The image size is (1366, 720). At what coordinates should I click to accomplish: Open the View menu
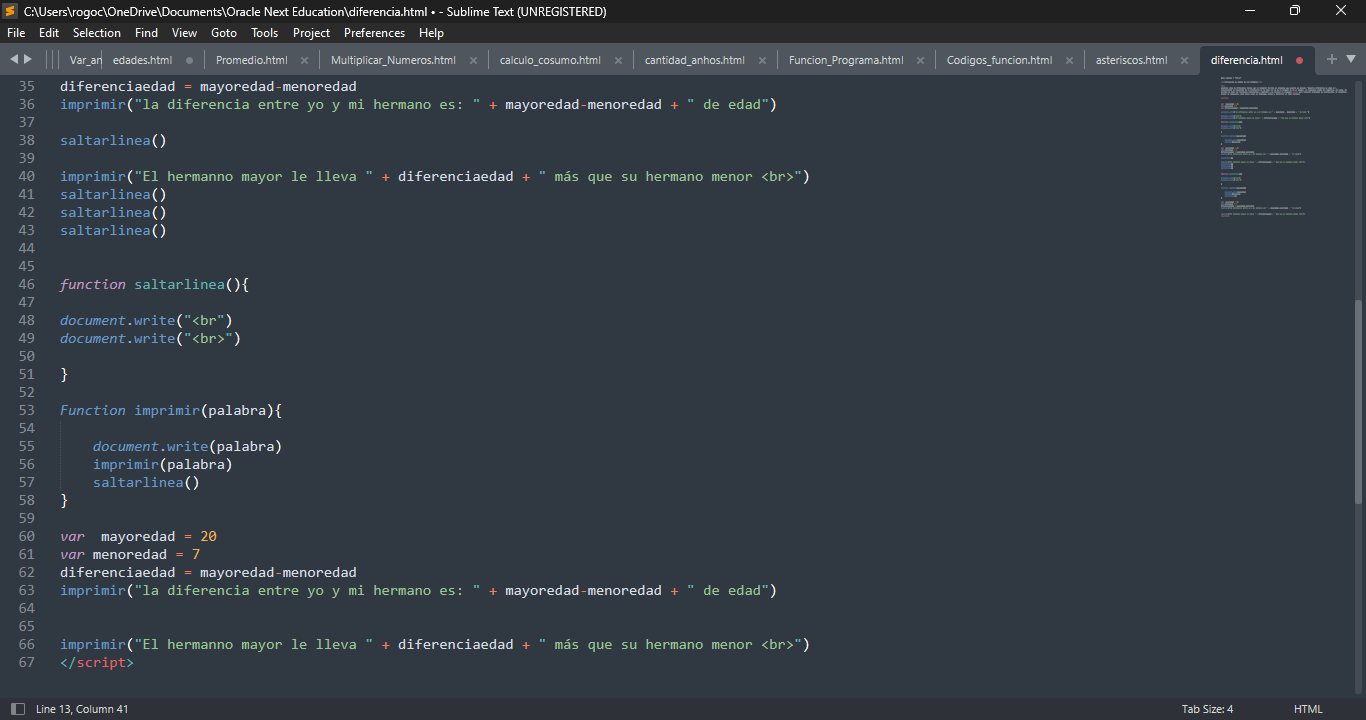pos(184,33)
